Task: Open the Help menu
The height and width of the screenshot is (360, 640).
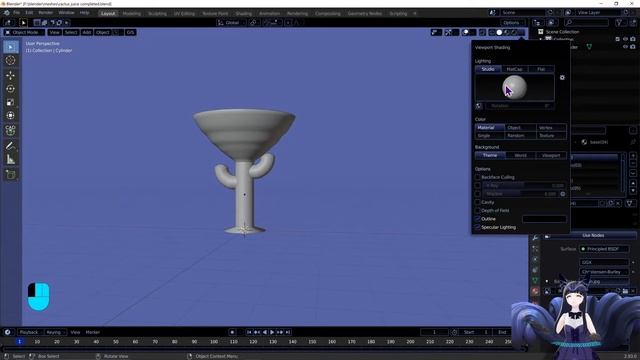Action: (84, 13)
